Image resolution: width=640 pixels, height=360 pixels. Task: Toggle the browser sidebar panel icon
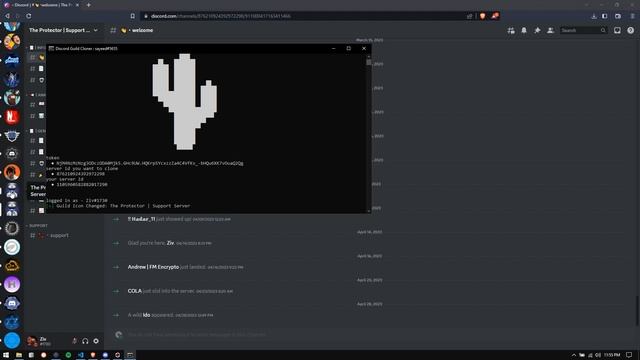605,16
